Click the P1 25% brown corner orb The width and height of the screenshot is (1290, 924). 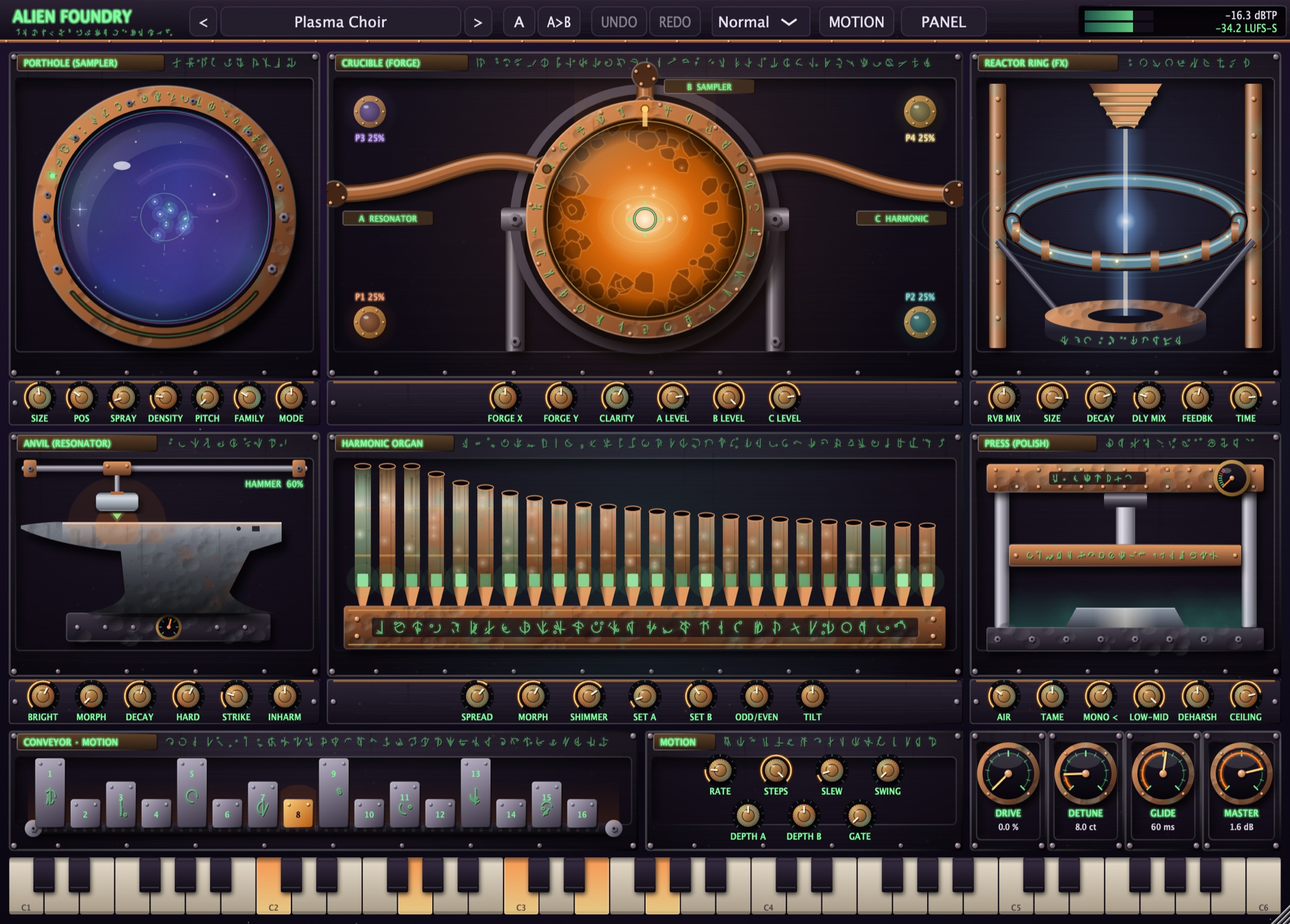point(369,322)
